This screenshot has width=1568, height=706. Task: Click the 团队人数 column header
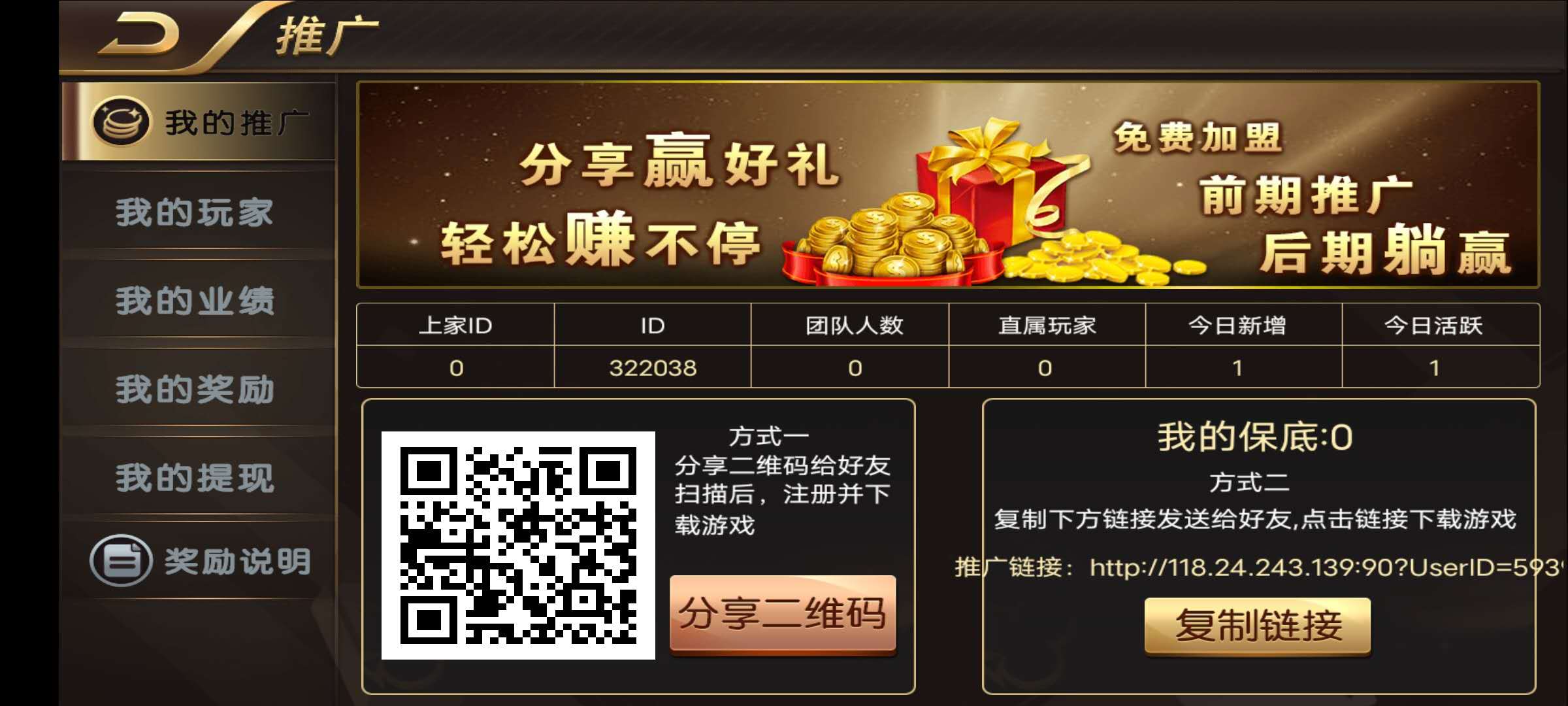tap(855, 325)
